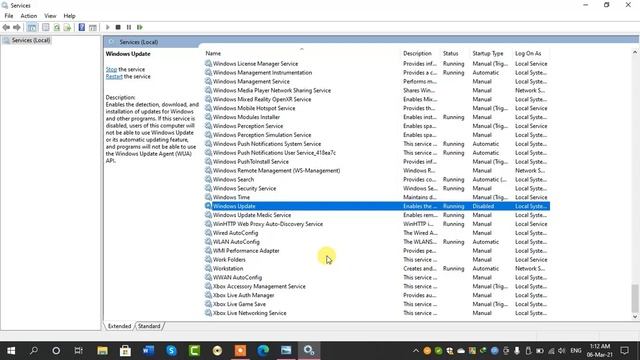Click the Refresh toolbar icon
Screen dimensions: 640x360
point(57,27)
